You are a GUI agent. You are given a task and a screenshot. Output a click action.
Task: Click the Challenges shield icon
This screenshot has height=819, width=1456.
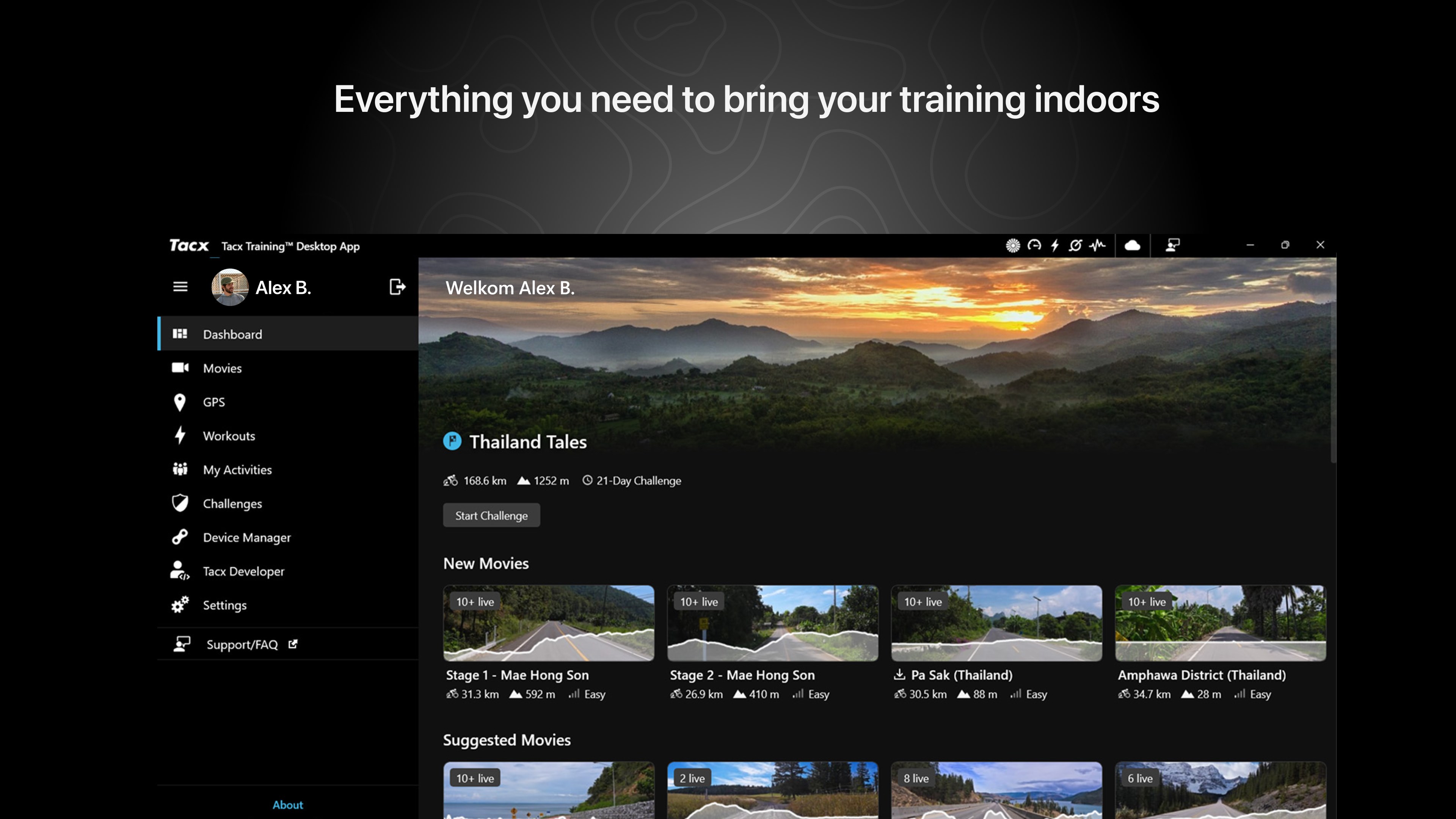click(x=180, y=503)
